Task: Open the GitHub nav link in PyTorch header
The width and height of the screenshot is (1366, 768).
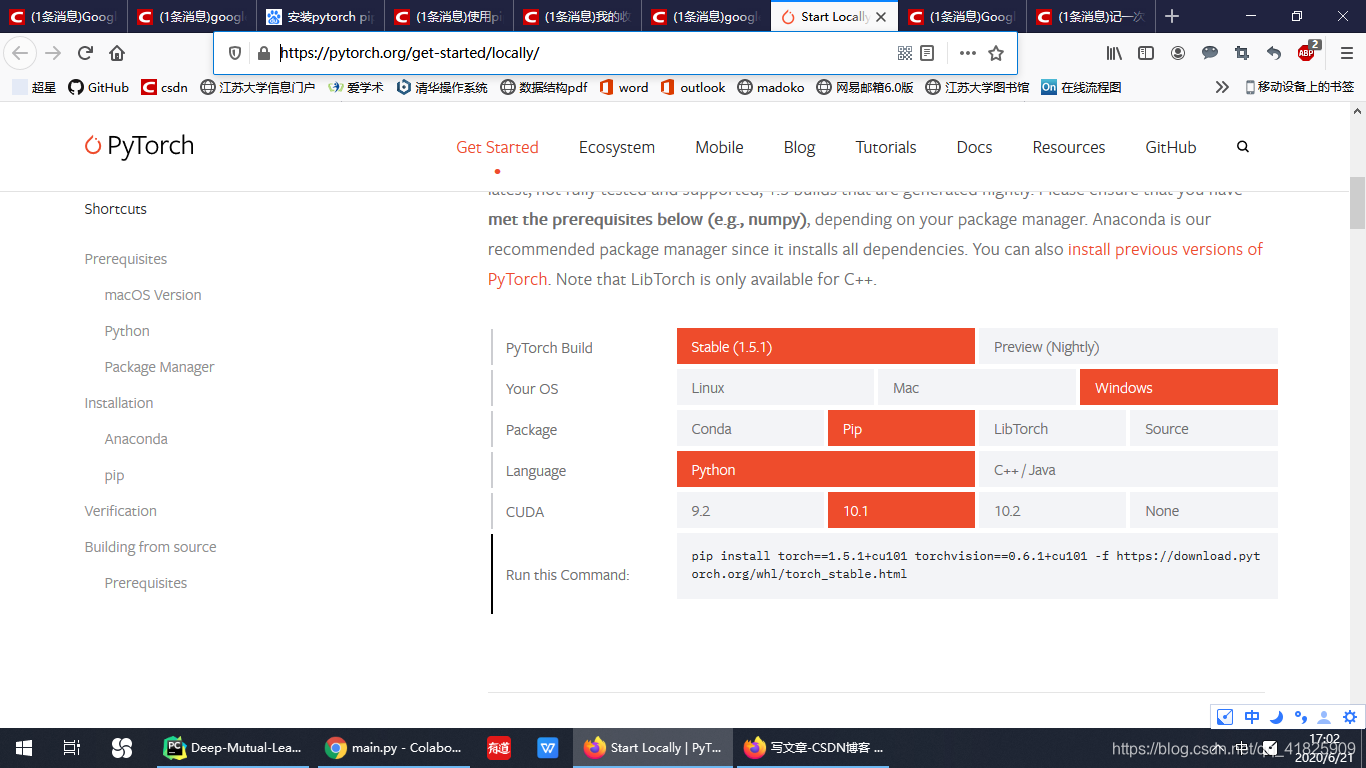Action: click(x=1171, y=147)
